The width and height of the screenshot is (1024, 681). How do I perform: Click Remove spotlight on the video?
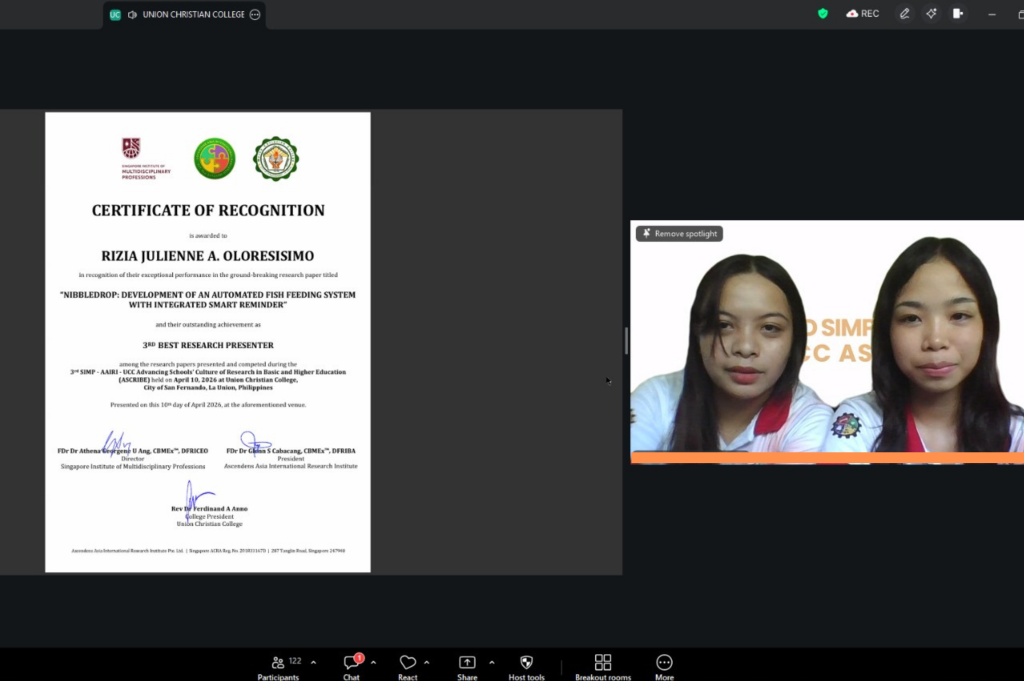click(679, 233)
